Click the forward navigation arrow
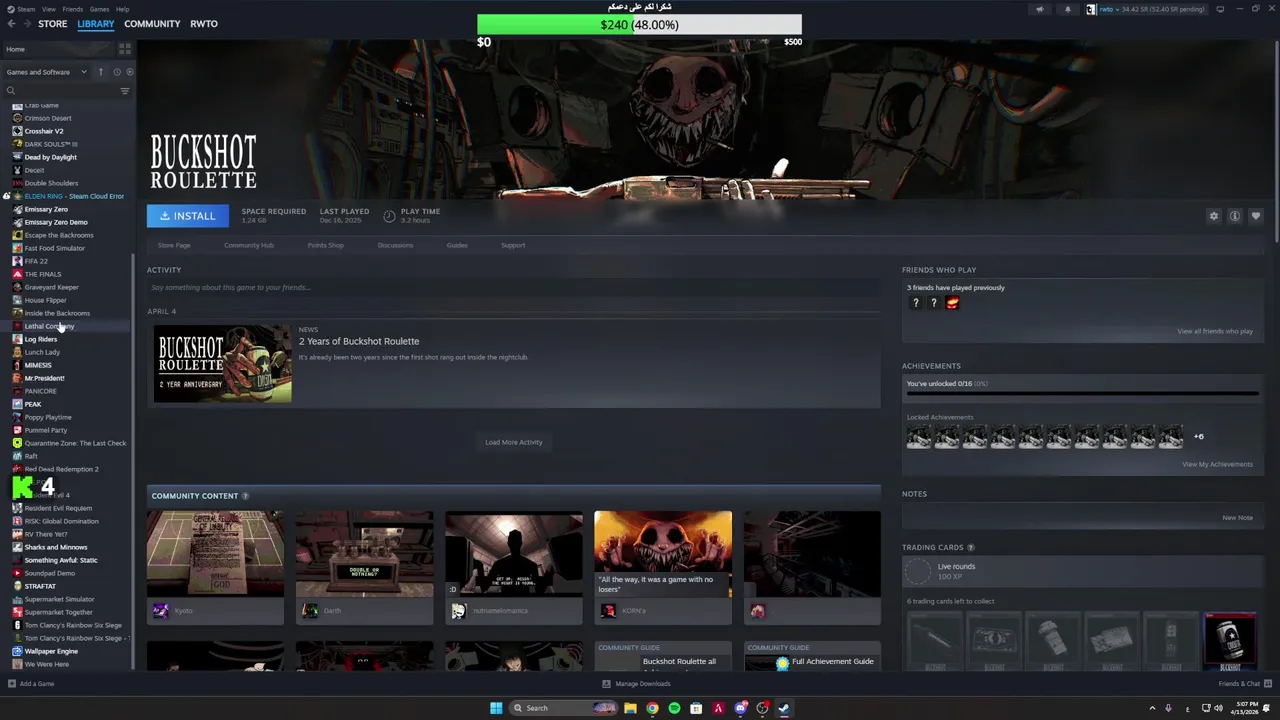Viewport: 1280px width, 720px height. [27, 24]
